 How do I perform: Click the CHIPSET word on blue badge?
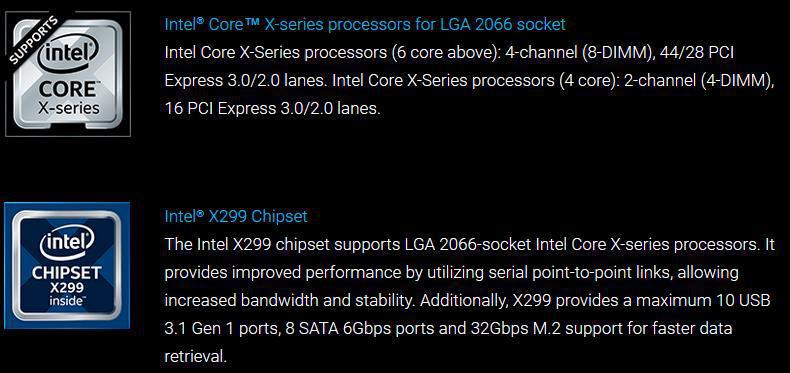coord(67,274)
